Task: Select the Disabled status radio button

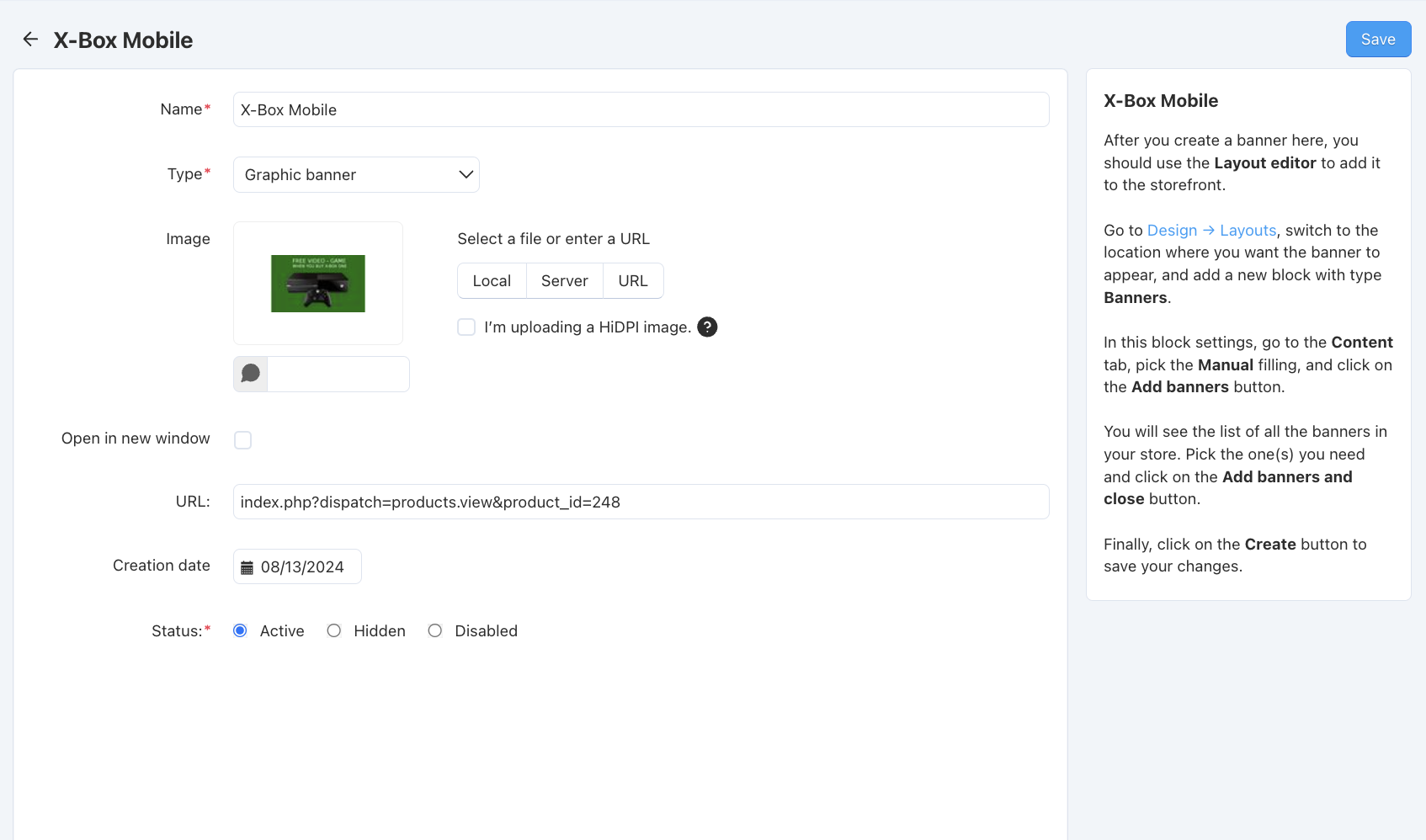Action: tap(434, 630)
